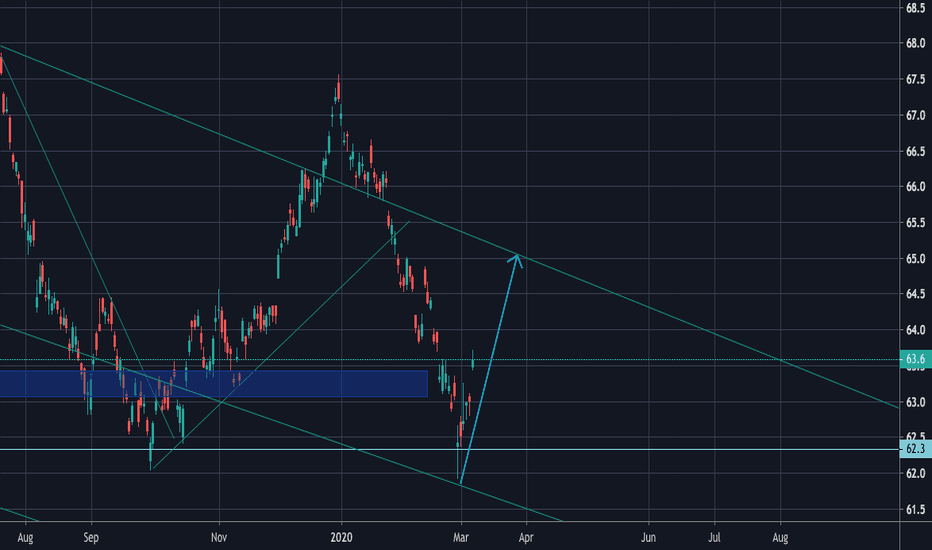
Task: Click the Apr label on time axis
Action: (526, 538)
